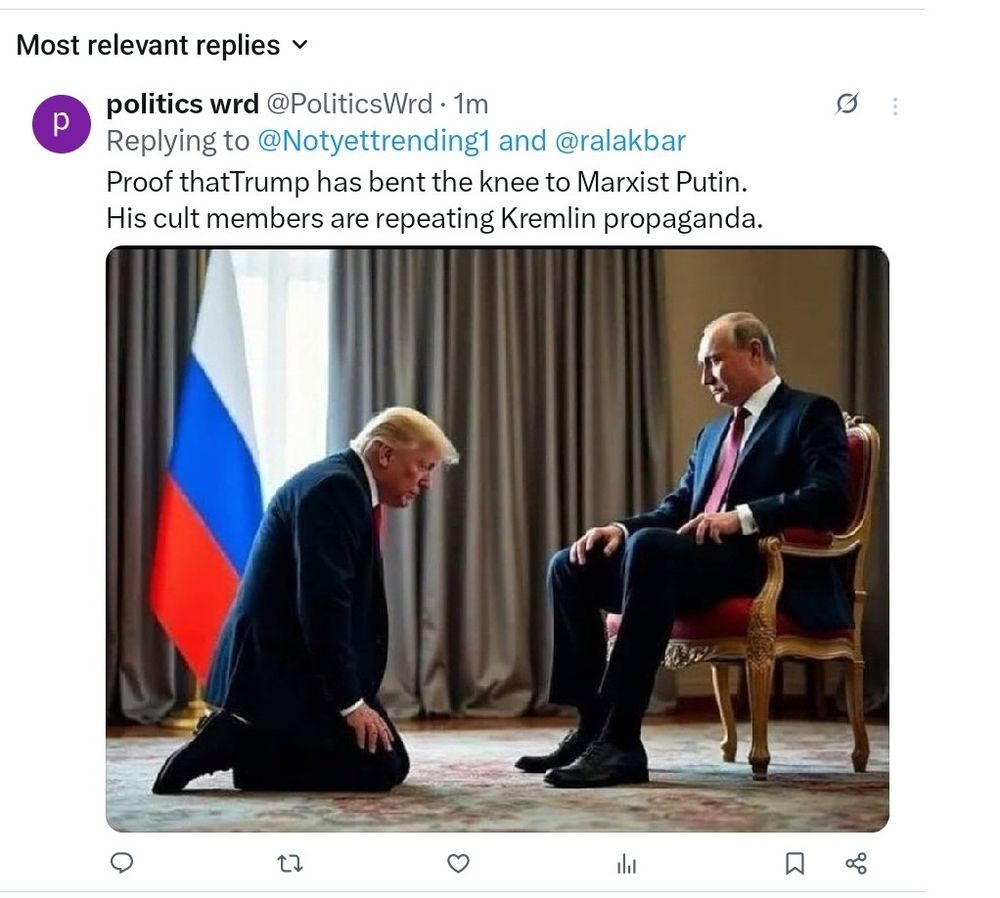Viewport: 1000px width, 898px height.
Task: Click the Reply speech bubble icon
Action: click(x=122, y=863)
